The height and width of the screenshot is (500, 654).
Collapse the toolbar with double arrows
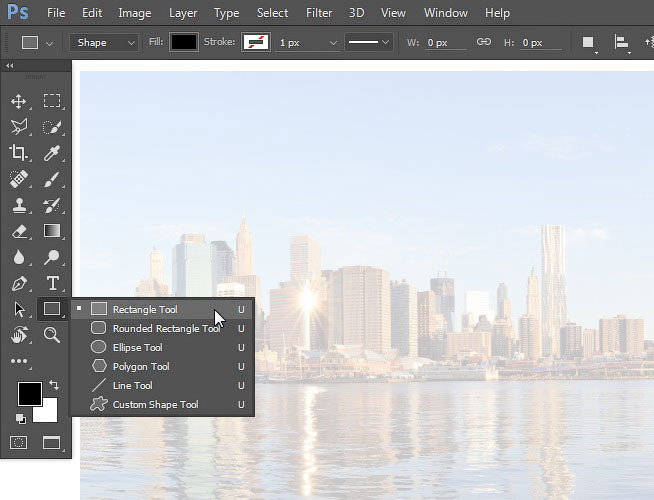[x=9, y=65]
